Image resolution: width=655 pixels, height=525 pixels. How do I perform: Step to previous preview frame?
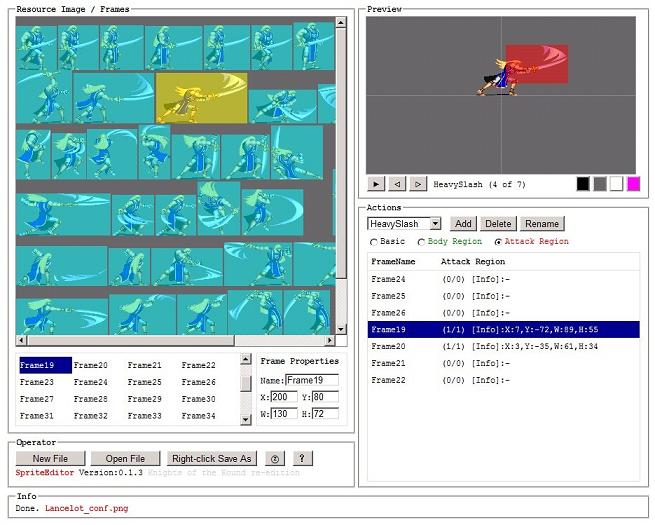(397, 184)
